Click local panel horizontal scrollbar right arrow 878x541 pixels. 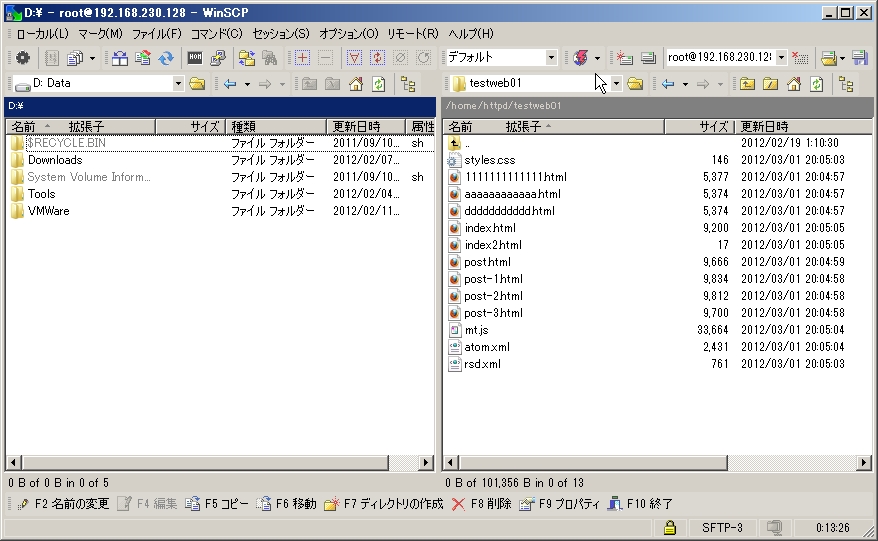coord(426,463)
